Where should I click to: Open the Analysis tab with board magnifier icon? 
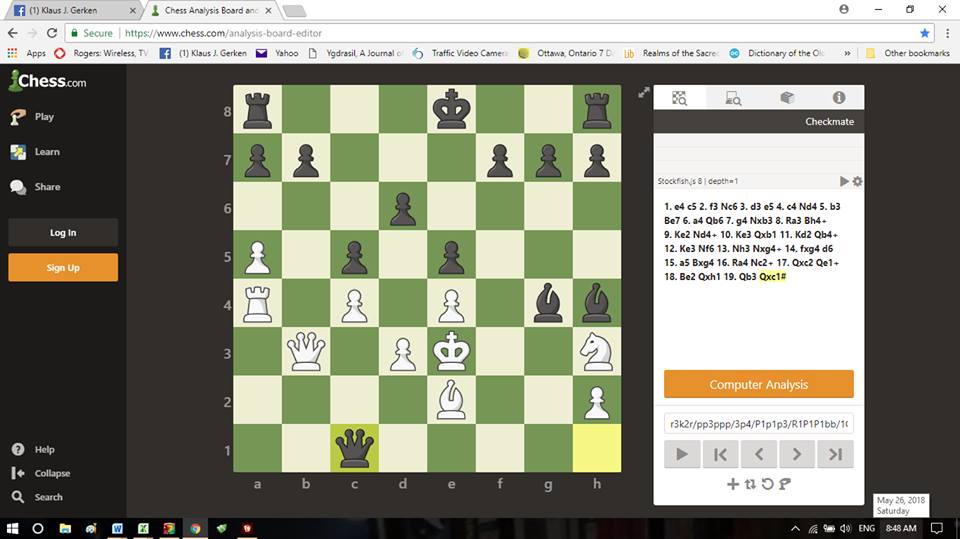[680, 98]
